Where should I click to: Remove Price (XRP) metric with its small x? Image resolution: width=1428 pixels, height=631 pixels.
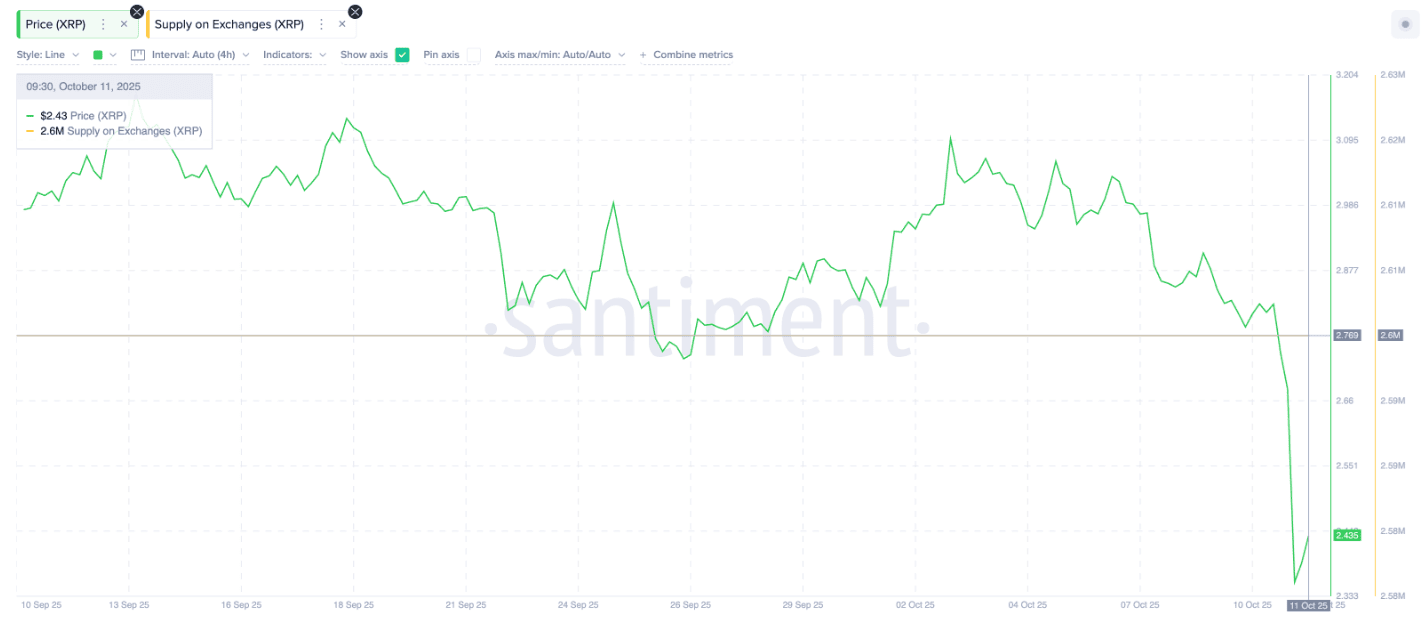click(124, 24)
